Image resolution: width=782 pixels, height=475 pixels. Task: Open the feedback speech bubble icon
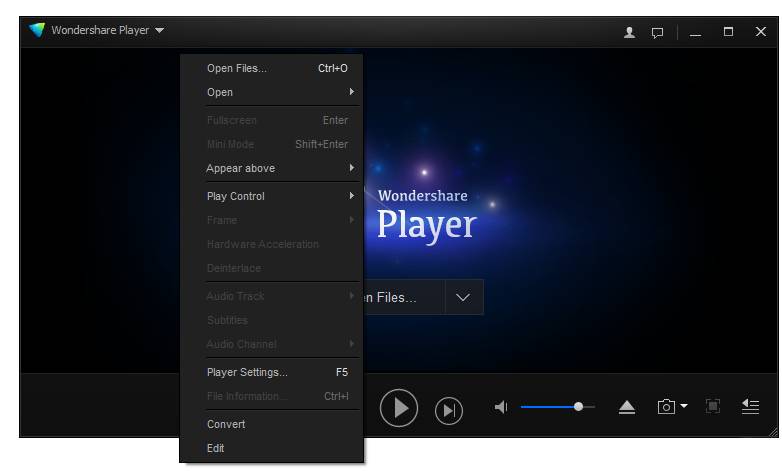pyautogui.click(x=657, y=33)
